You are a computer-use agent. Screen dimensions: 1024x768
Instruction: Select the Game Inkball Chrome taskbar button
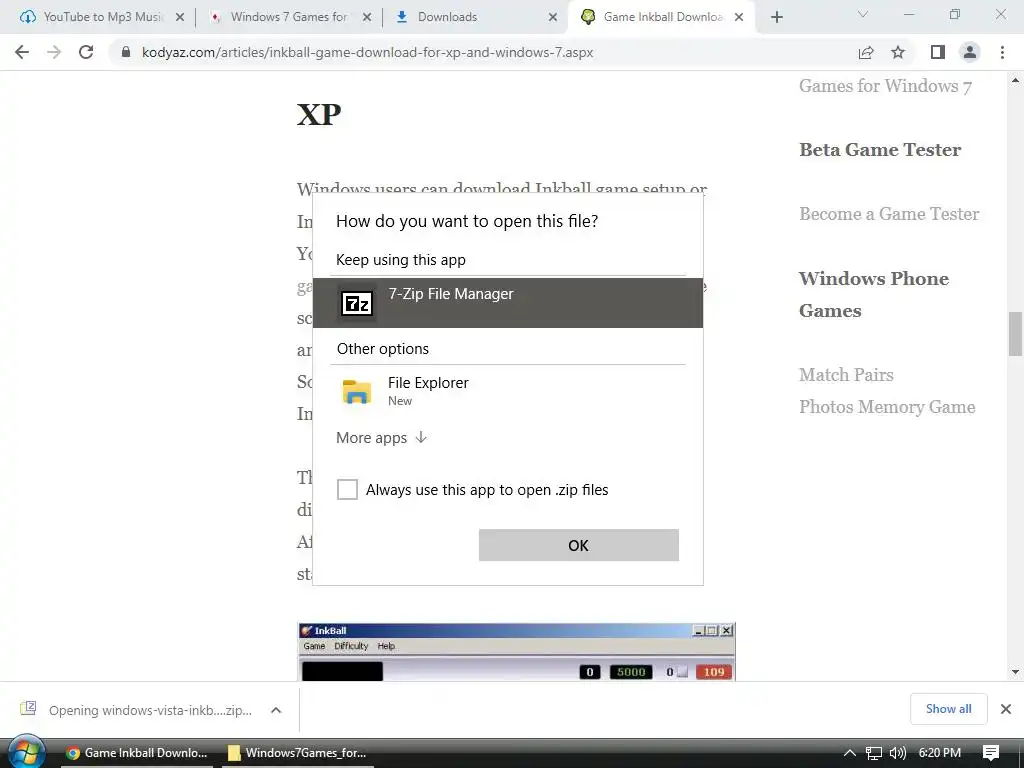pos(137,753)
